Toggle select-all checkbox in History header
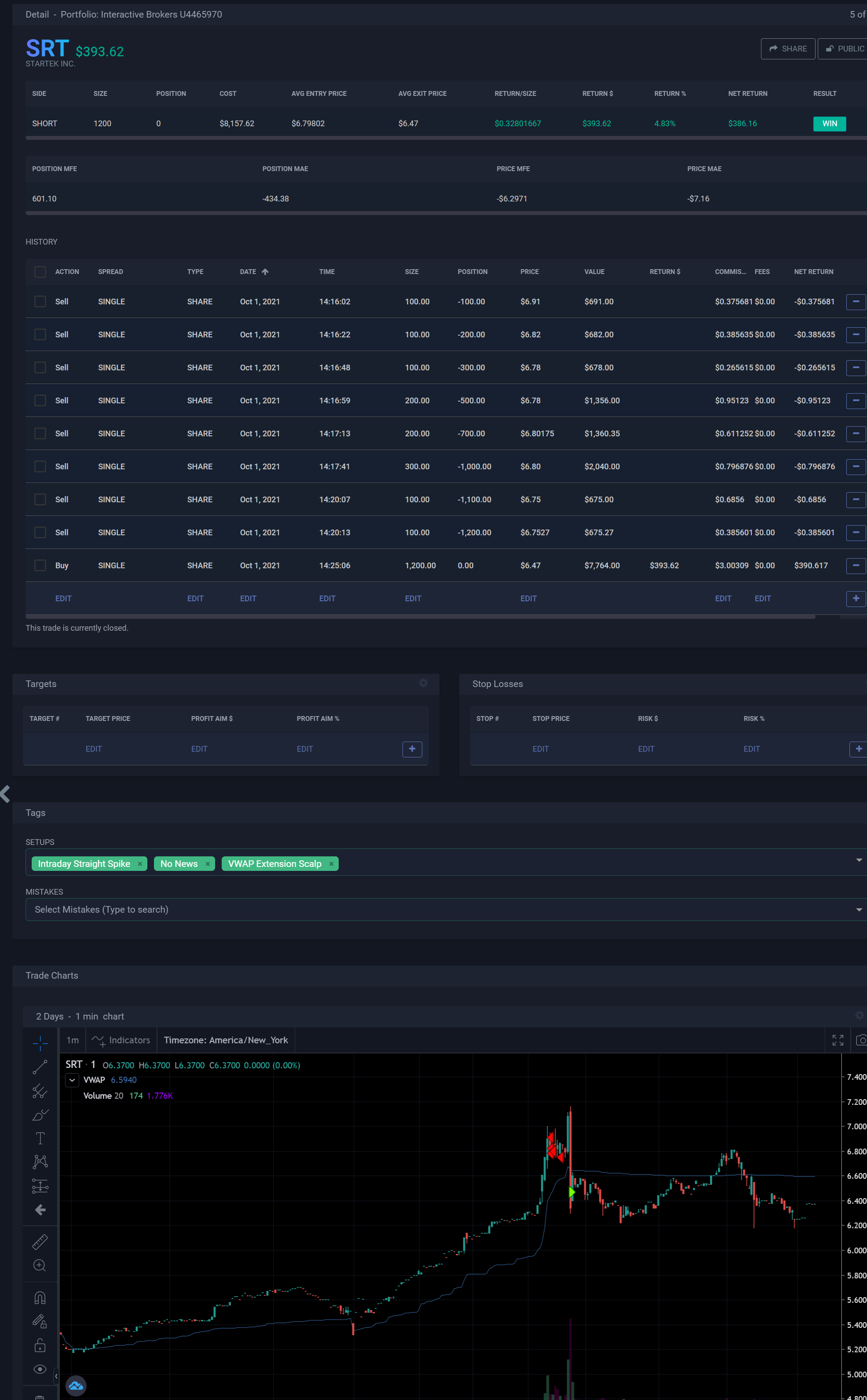This screenshot has width=867, height=1400. (40, 272)
